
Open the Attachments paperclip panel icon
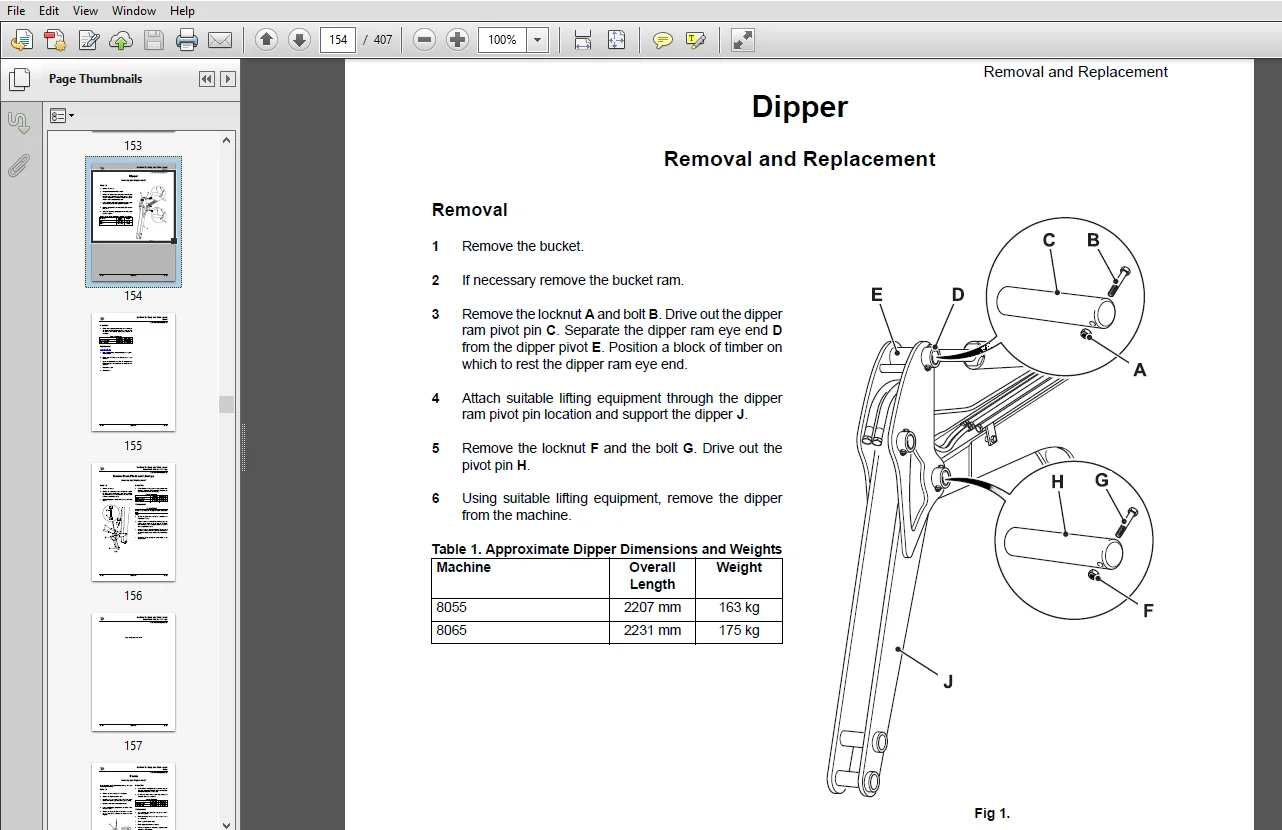coord(19,166)
